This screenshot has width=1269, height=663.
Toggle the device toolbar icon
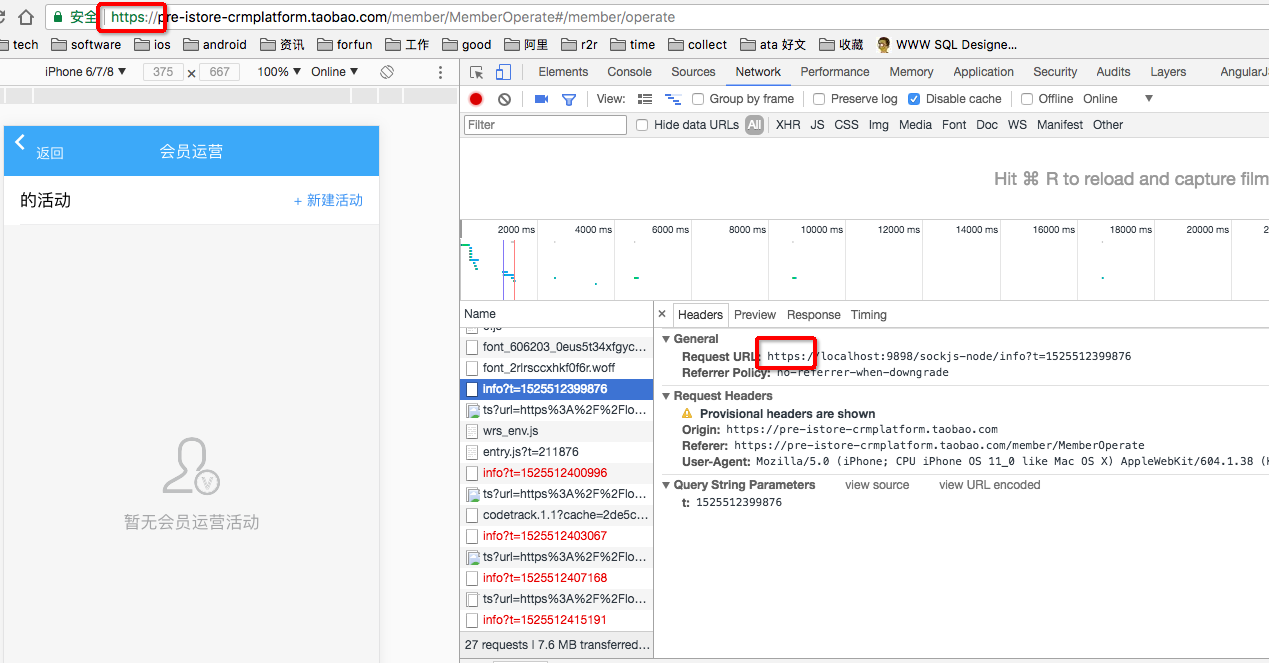coord(503,72)
